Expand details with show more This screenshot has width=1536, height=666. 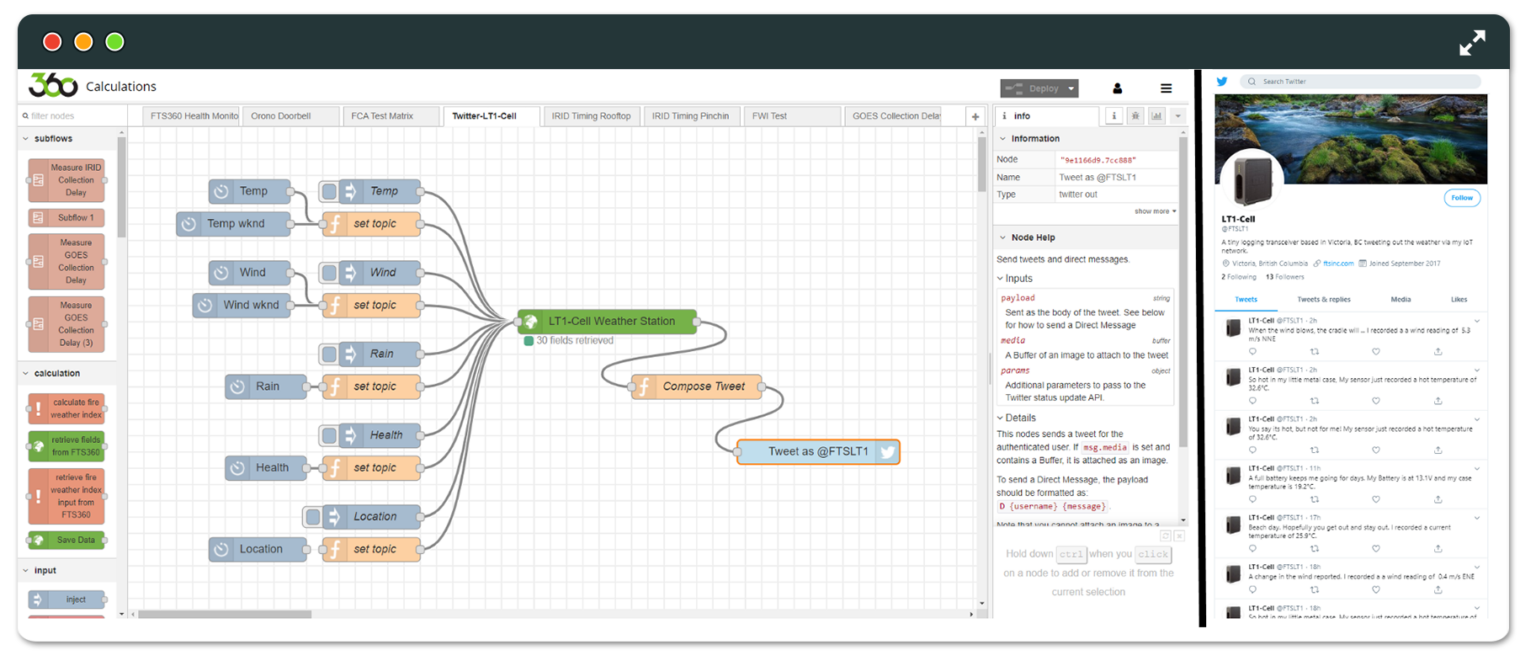click(x=1155, y=211)
